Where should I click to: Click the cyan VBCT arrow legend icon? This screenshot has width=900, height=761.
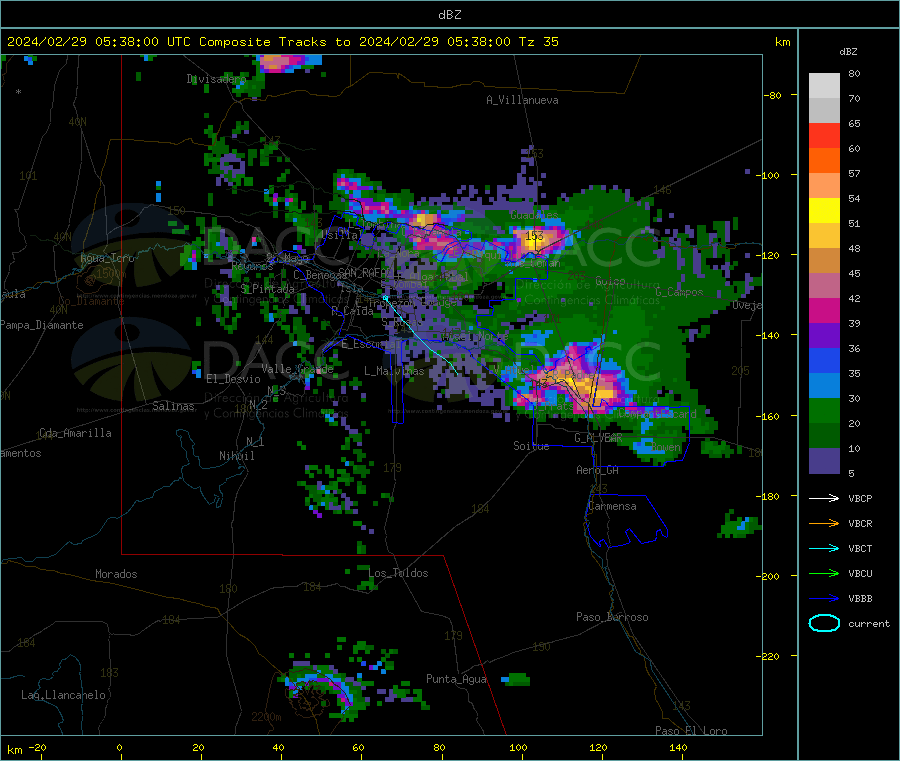[x=824, y=548]
